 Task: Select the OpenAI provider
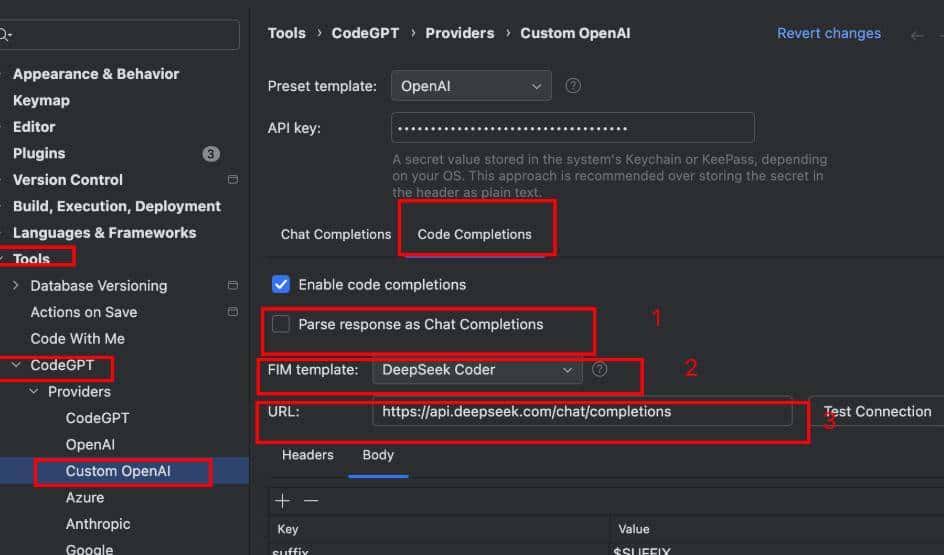point(90,444)
